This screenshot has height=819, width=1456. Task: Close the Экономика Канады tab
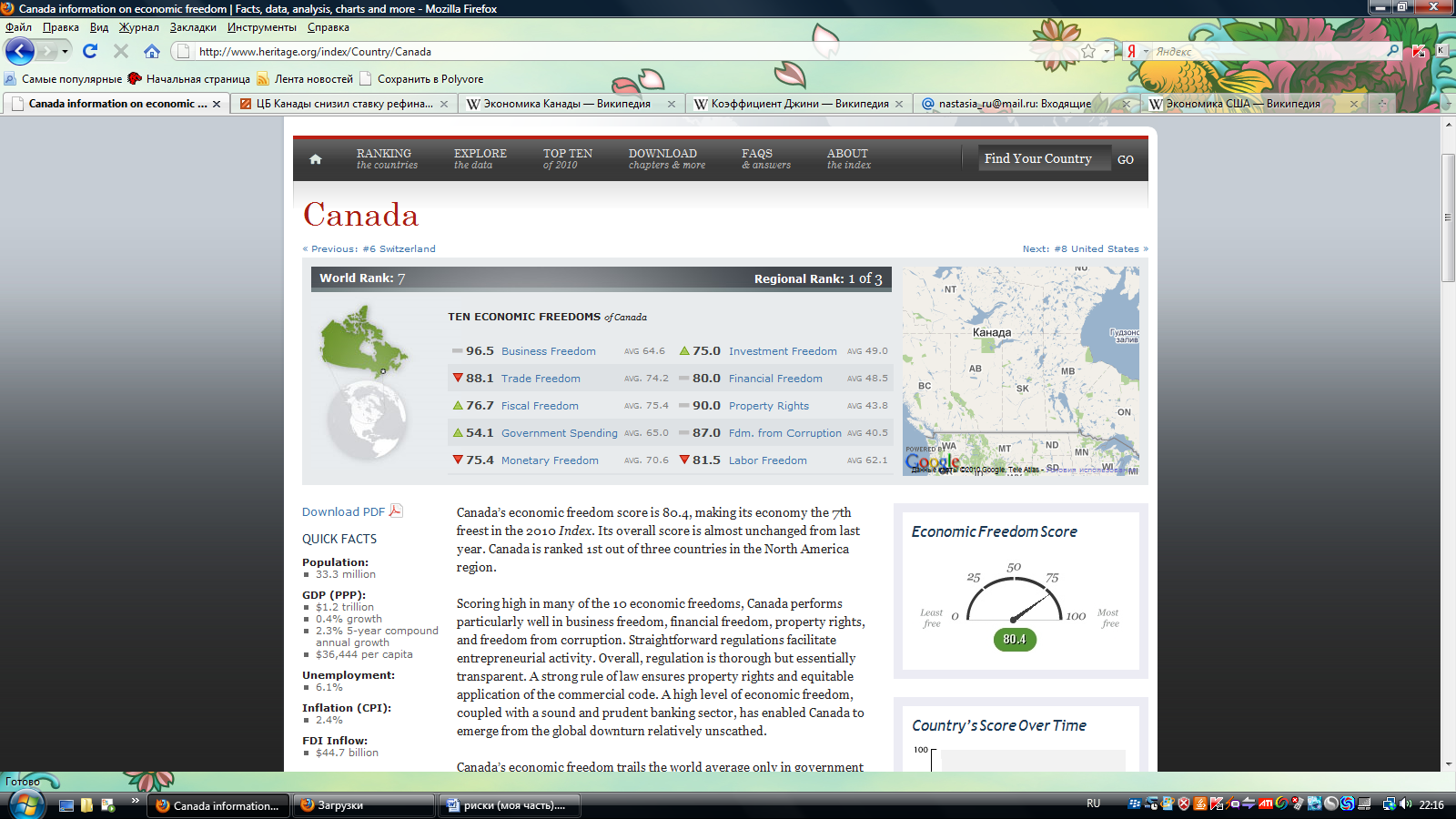pos(672,104)
